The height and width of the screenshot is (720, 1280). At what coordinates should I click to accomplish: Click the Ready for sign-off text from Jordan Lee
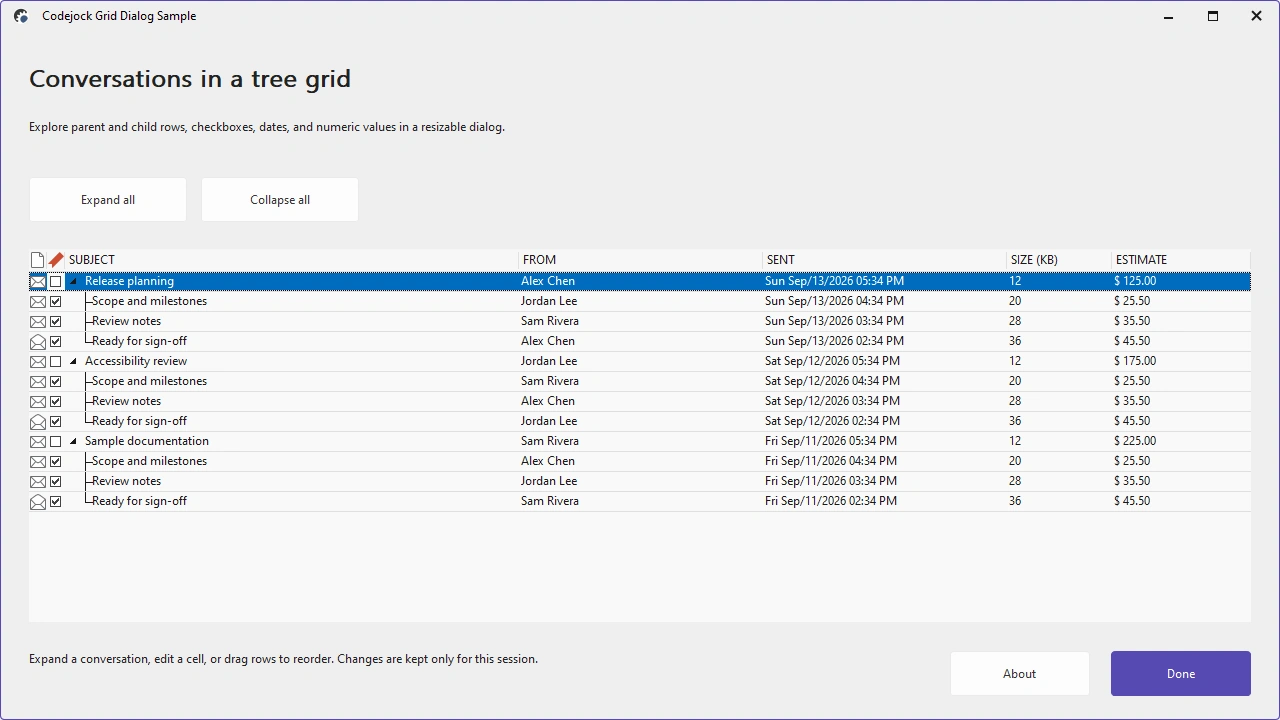click(x=139, y=421)
